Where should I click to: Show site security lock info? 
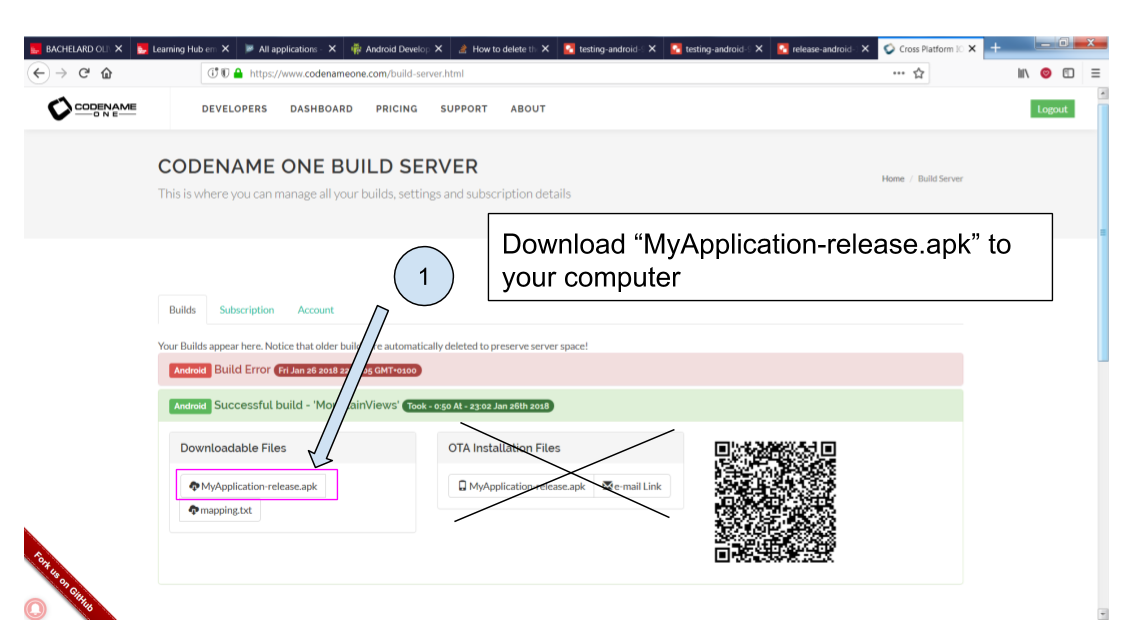(x=238, y=73)
